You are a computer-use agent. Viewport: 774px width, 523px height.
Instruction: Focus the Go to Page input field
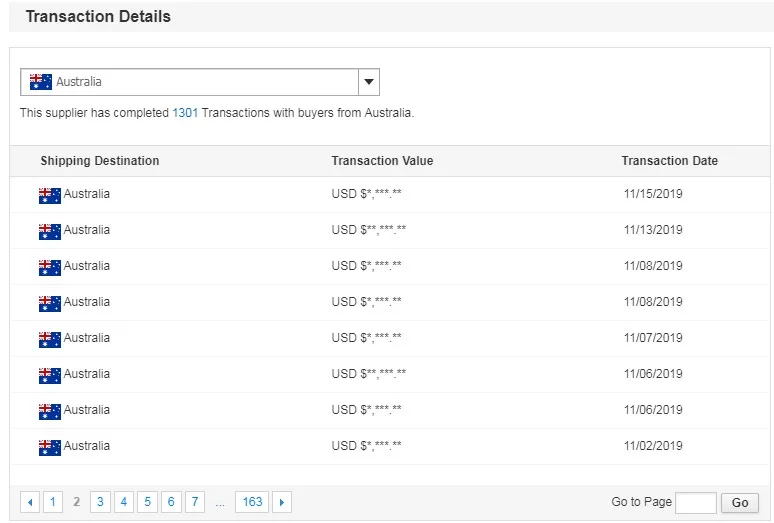(x=695, y=503)
